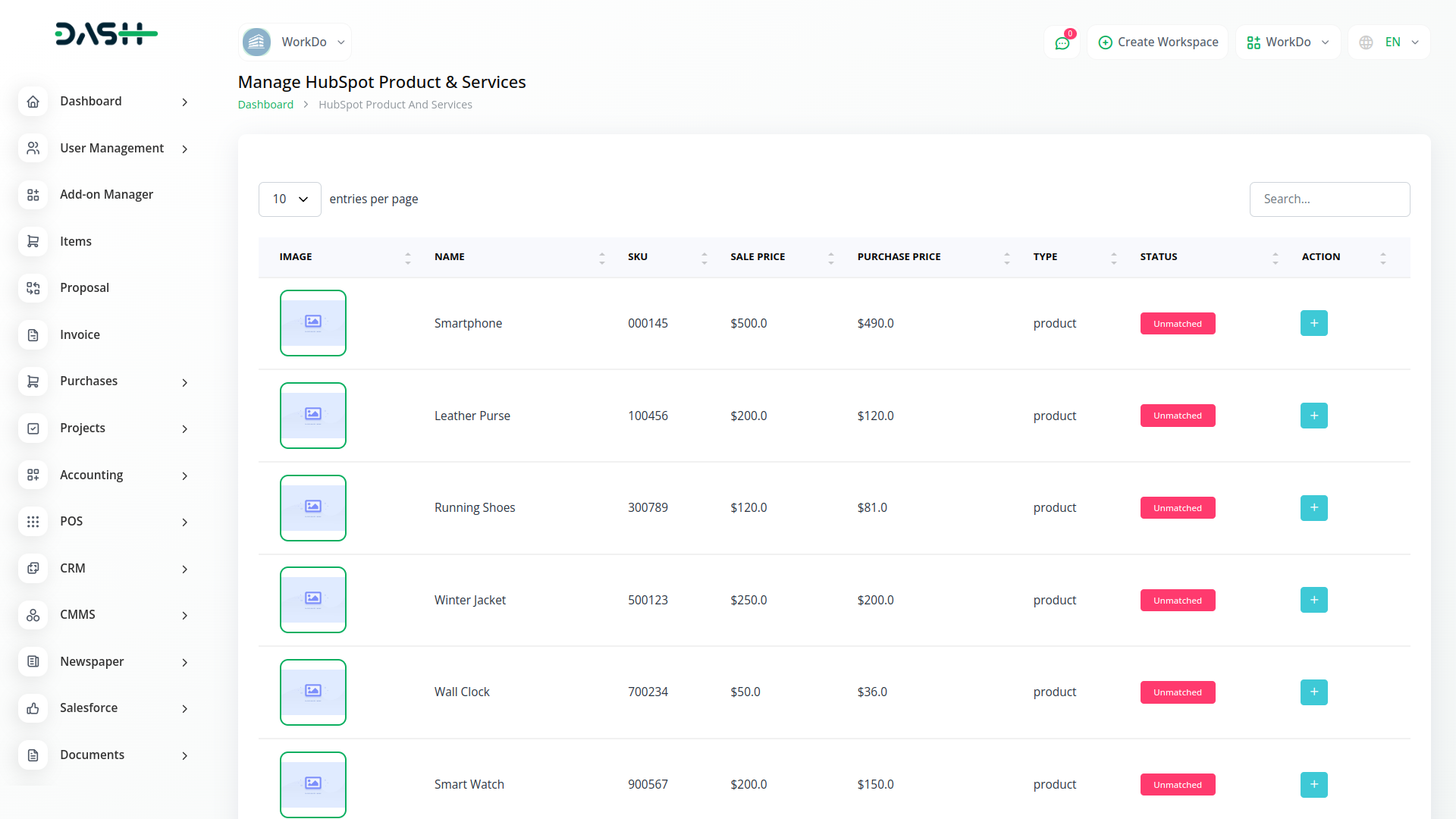Click the plus action for Wall Clock

1313,692
